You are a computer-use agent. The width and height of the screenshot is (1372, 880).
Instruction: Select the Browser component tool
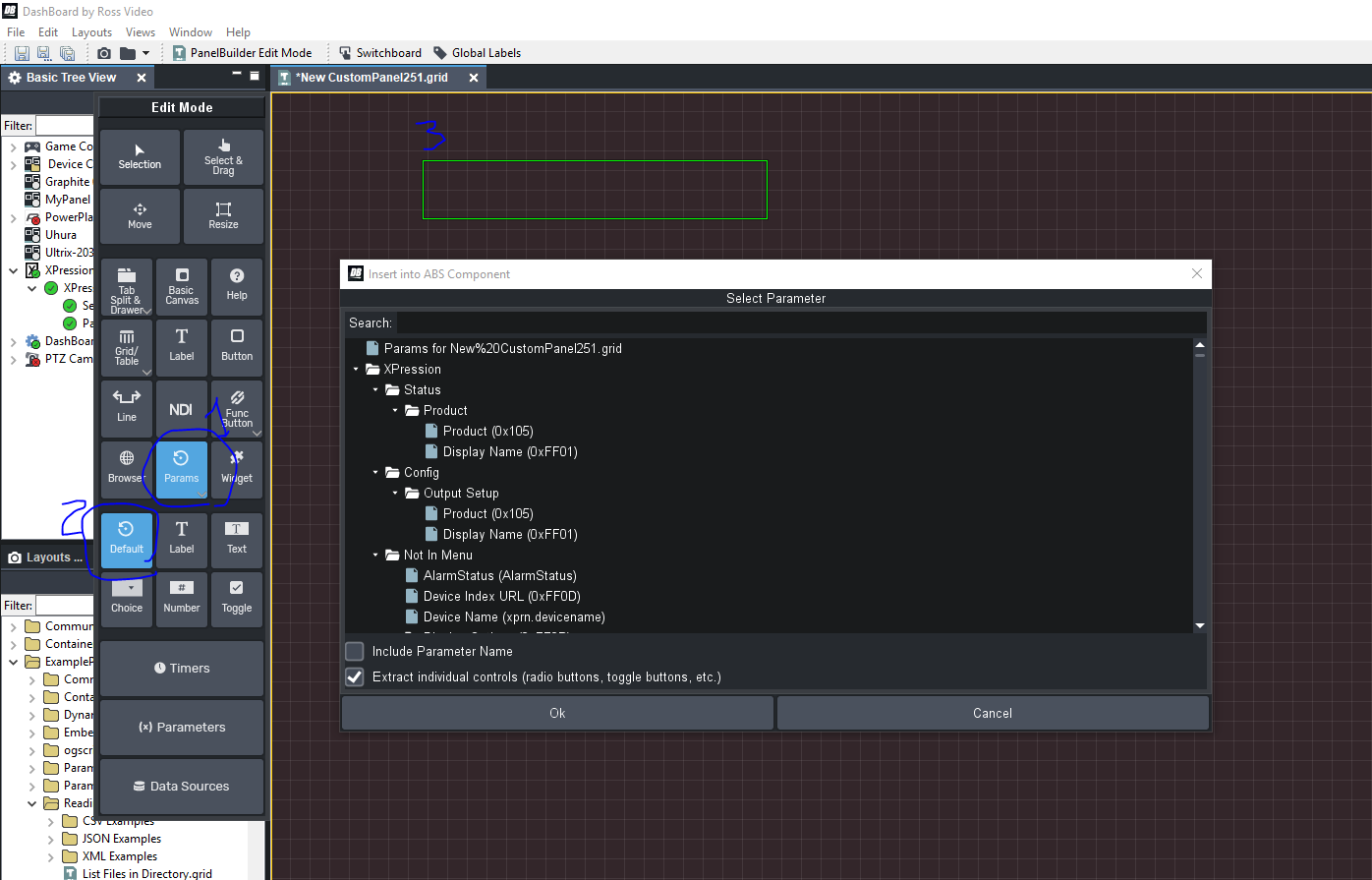click(127, 468)
